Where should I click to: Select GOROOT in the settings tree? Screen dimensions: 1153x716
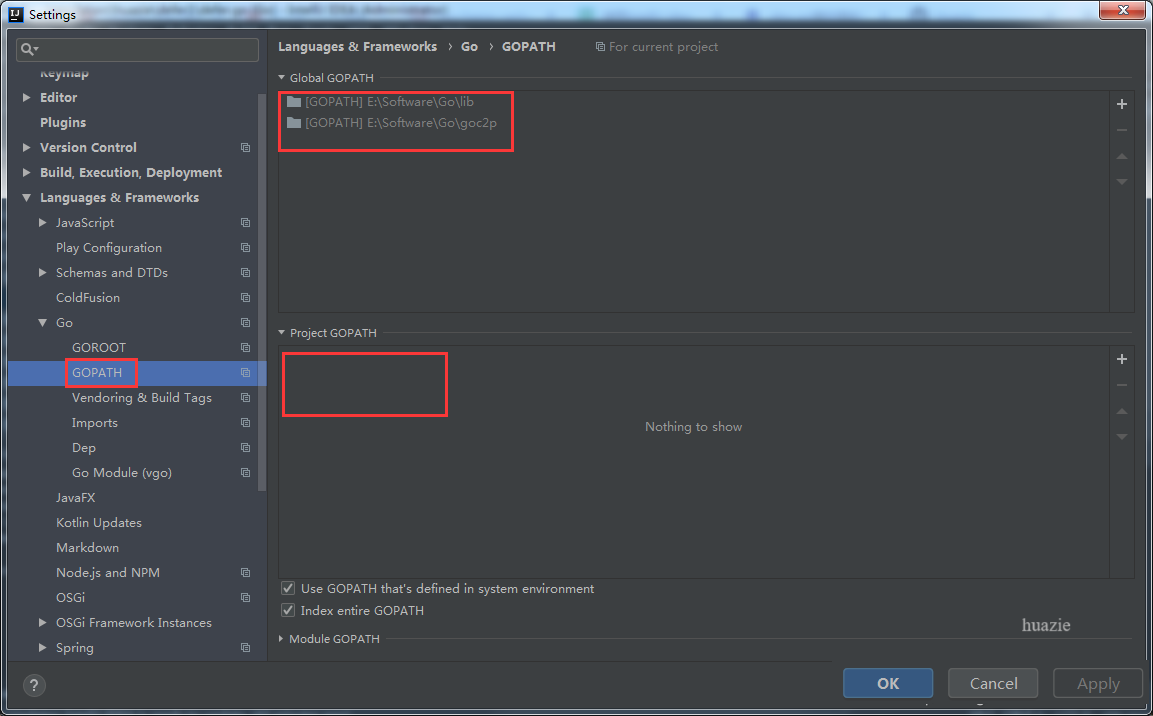click(99, 348)
